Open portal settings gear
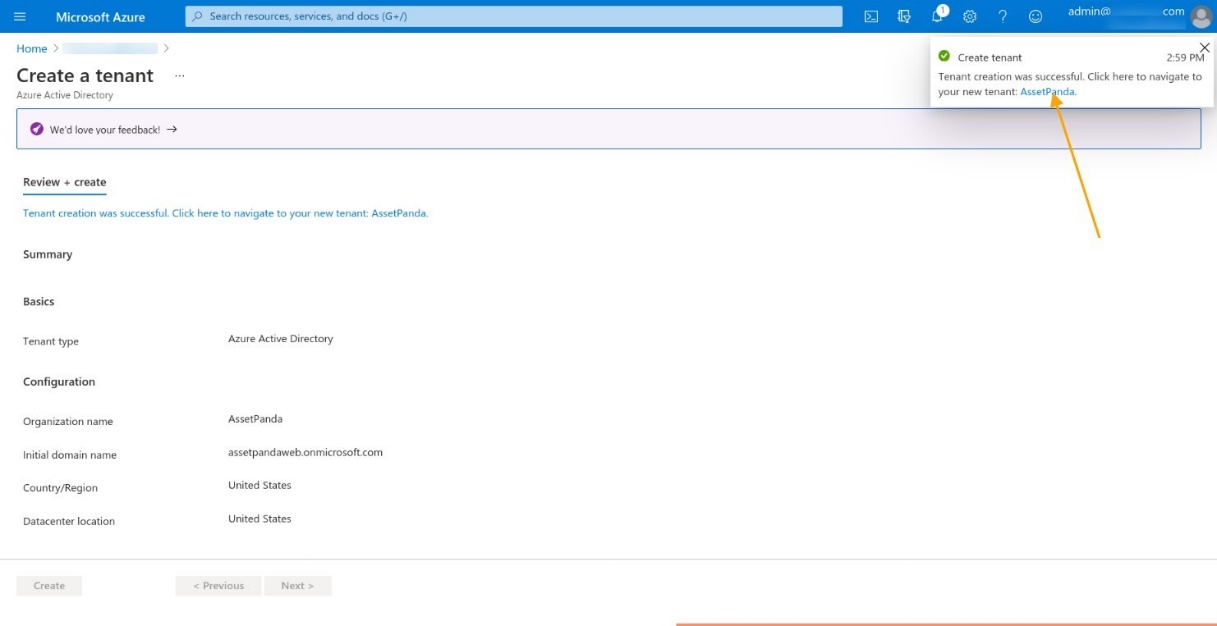 pos(969,17)
